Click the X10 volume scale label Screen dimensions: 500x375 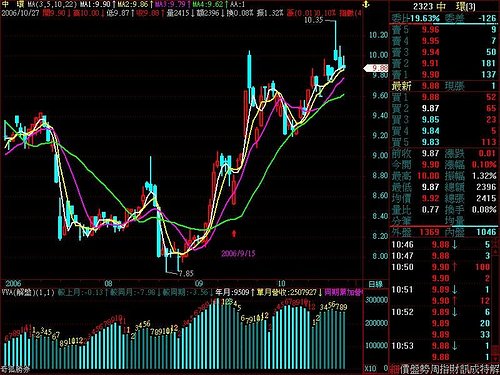pos(370,368)
